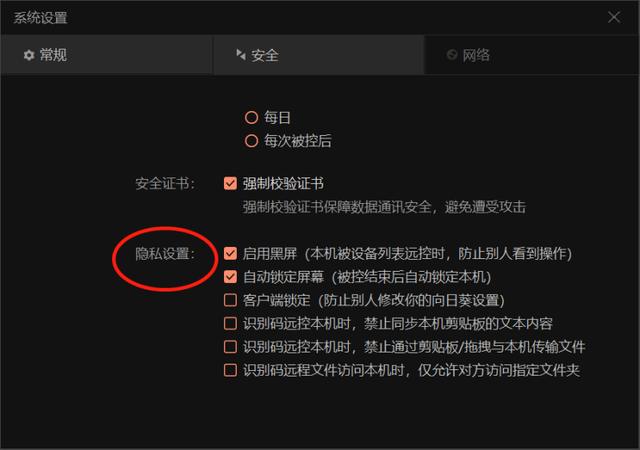This screenshot has width=640, height=450.
Task: Enable 禁止通过剪贴板/拖拽与本机传输文件 checkbox
Action: tap(230, 347)
